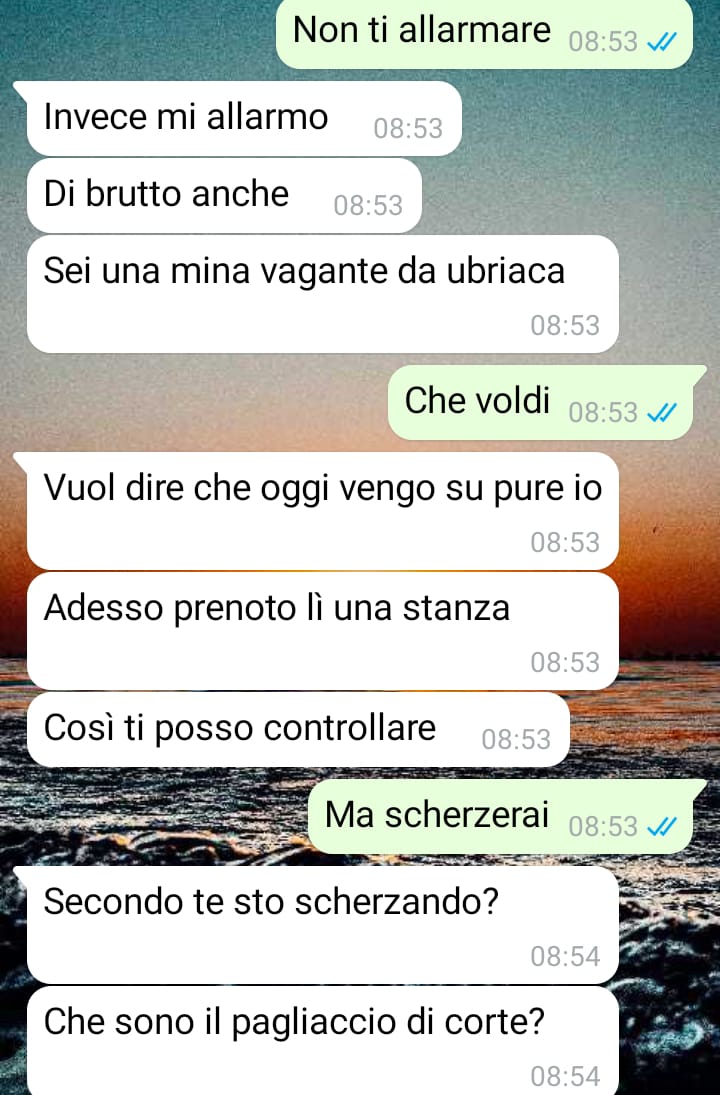Click the 08:54 timestamp under 'Secondo te sto scherzando?'

tap(565, 956)
